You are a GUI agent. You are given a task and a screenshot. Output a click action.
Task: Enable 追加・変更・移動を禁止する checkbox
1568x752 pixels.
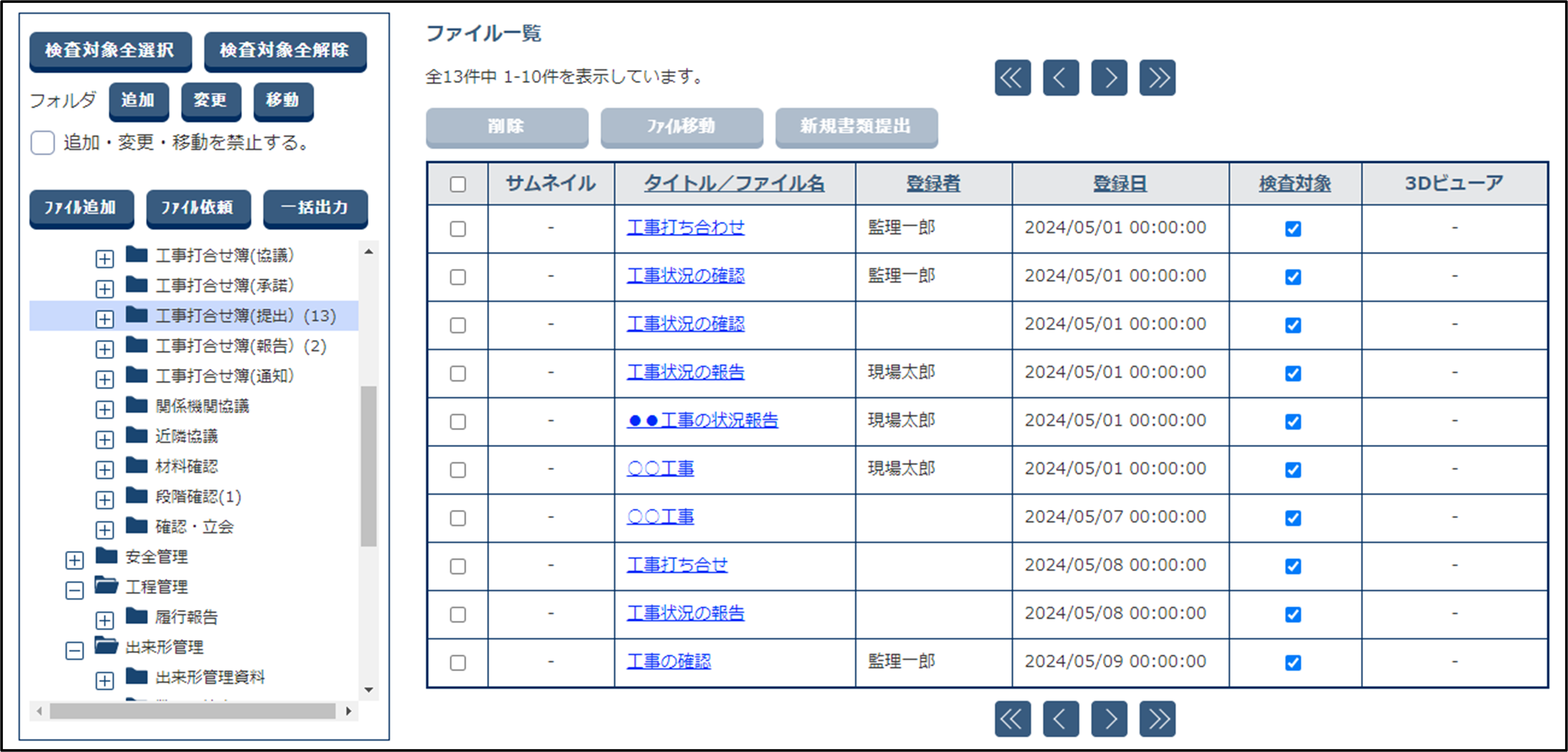coord(43,143)
